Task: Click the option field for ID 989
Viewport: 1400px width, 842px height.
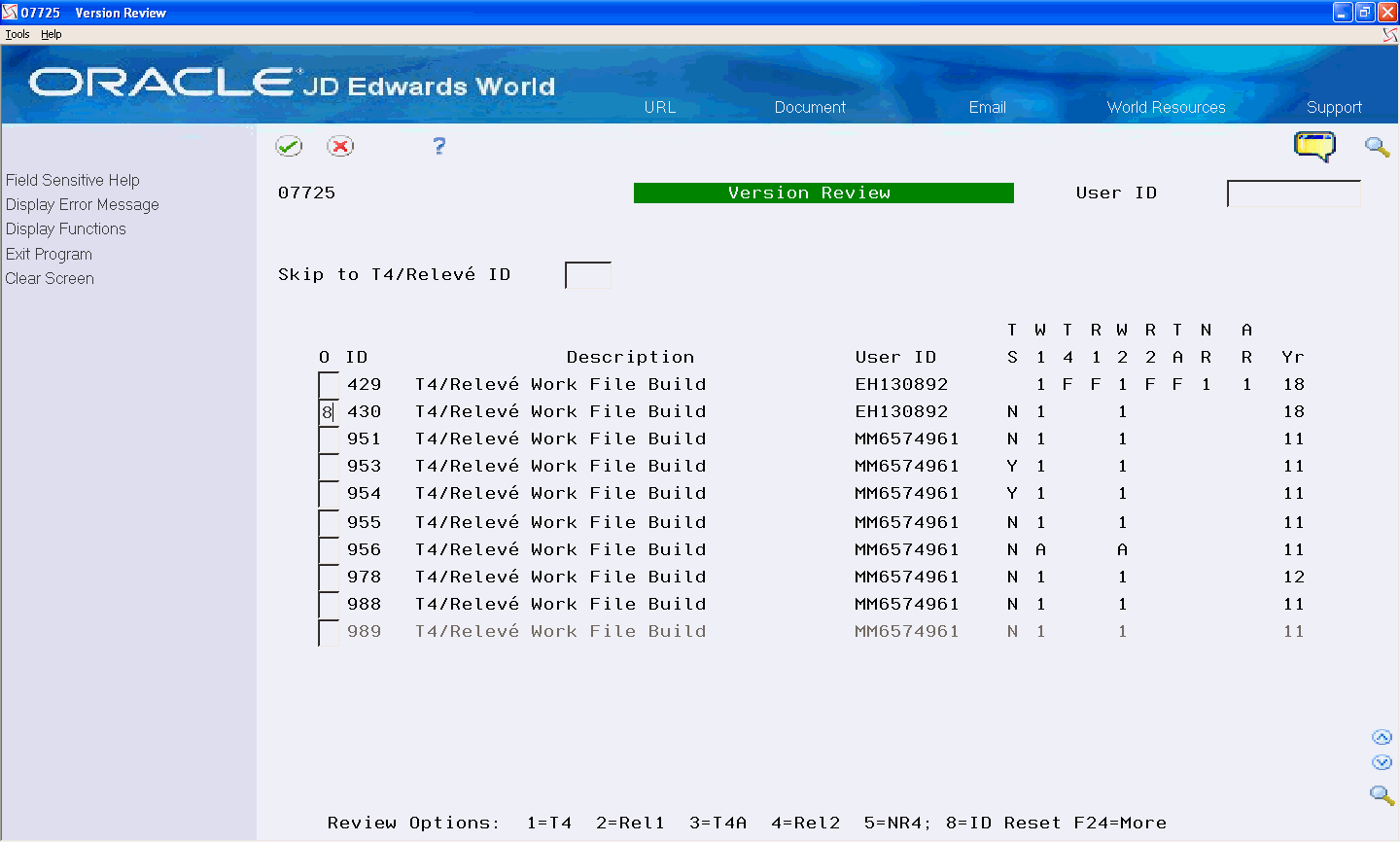Action: coord(329,632)
